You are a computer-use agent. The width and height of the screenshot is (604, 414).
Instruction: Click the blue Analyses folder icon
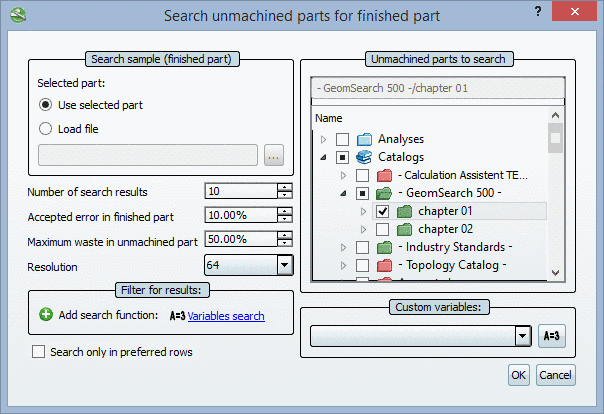point(364,139)
